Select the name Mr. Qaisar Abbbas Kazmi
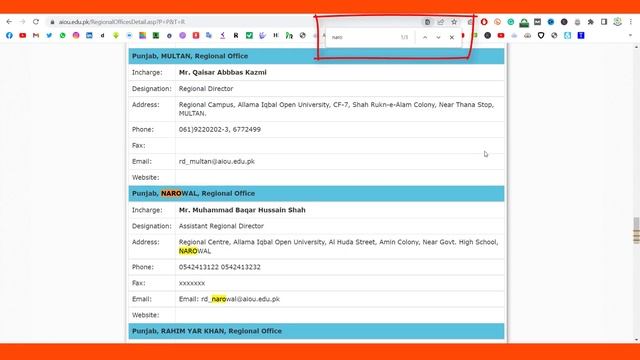Screen dimensions: 640x360 coord(222,72)
